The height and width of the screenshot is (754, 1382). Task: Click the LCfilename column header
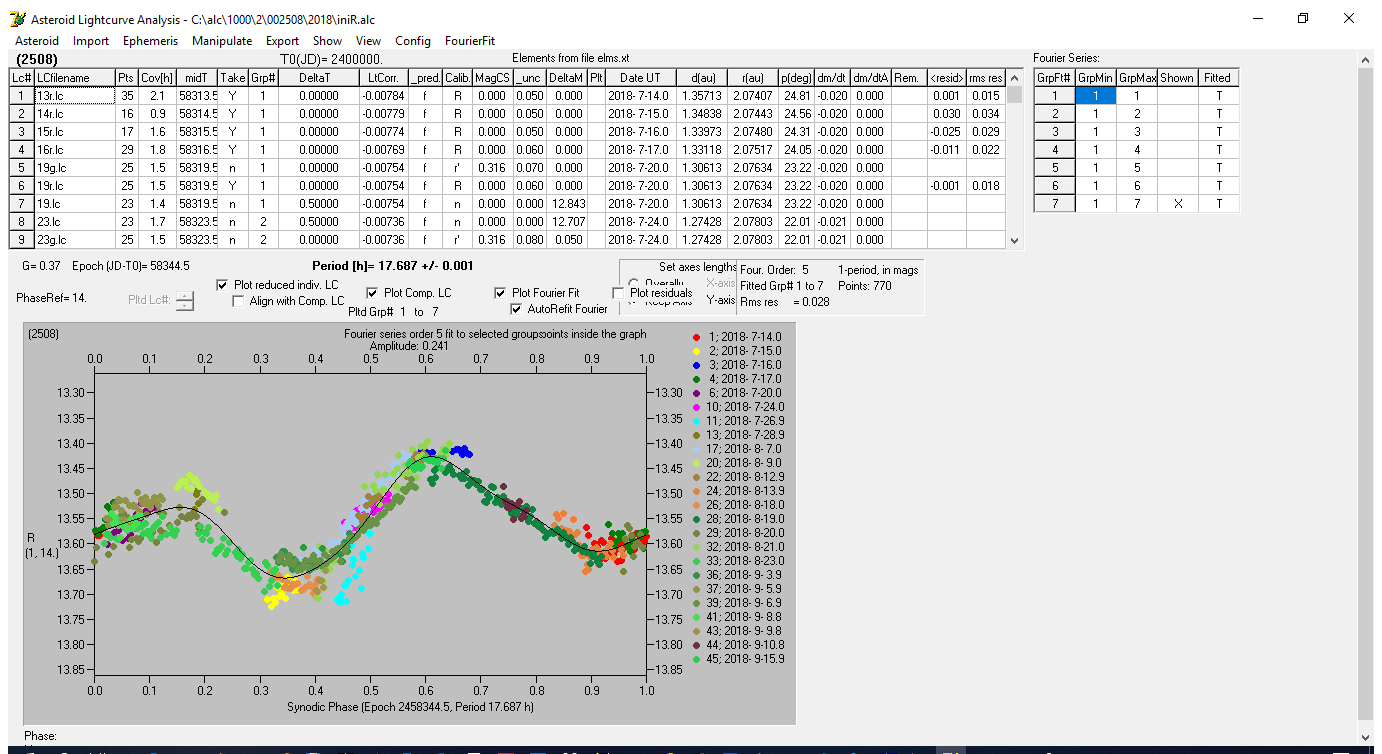74,78
